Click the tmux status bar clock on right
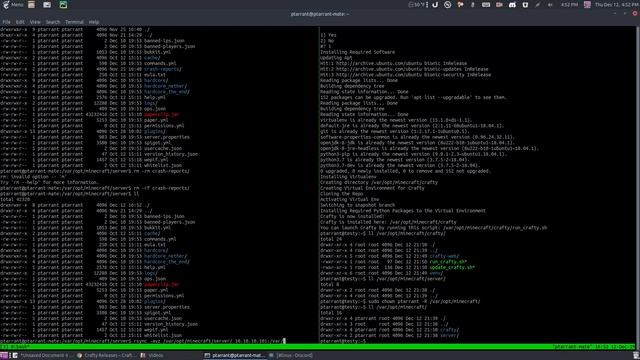Screen dimensions: 640x360 click(616, 347)
